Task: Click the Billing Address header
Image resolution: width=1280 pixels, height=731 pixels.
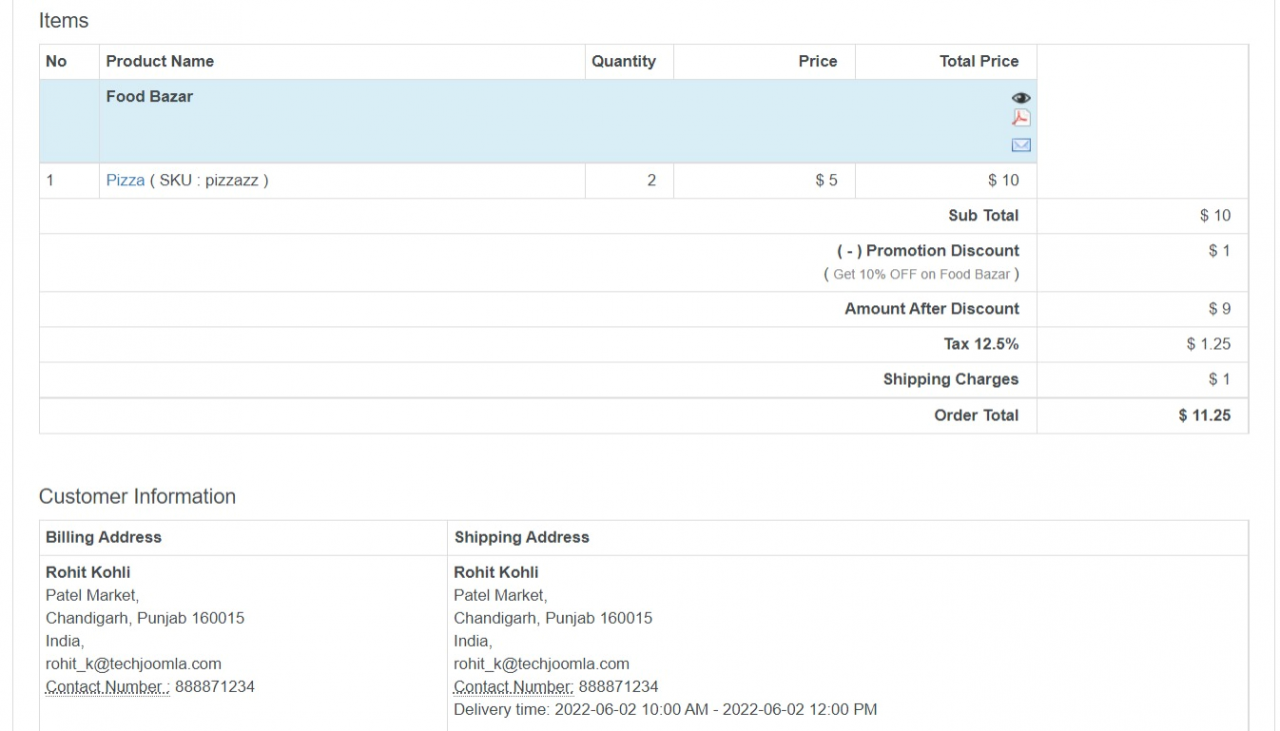Action: click(x=103, y=538)
